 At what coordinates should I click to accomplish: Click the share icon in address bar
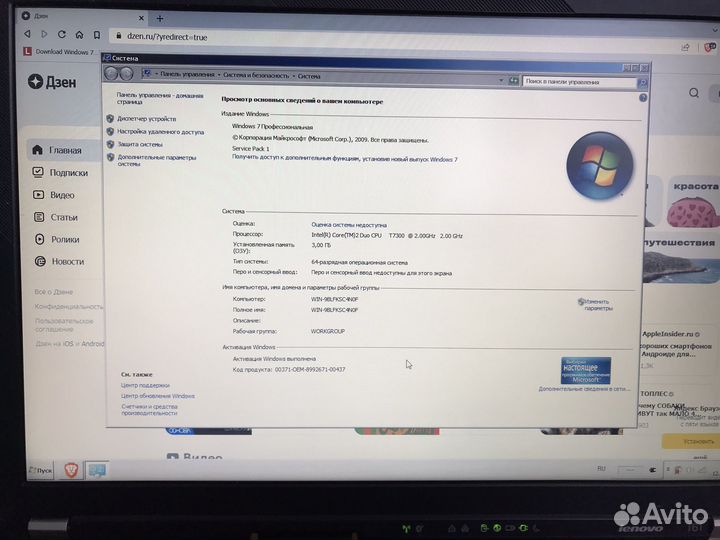pyautogui.click(x=685, y=47)
